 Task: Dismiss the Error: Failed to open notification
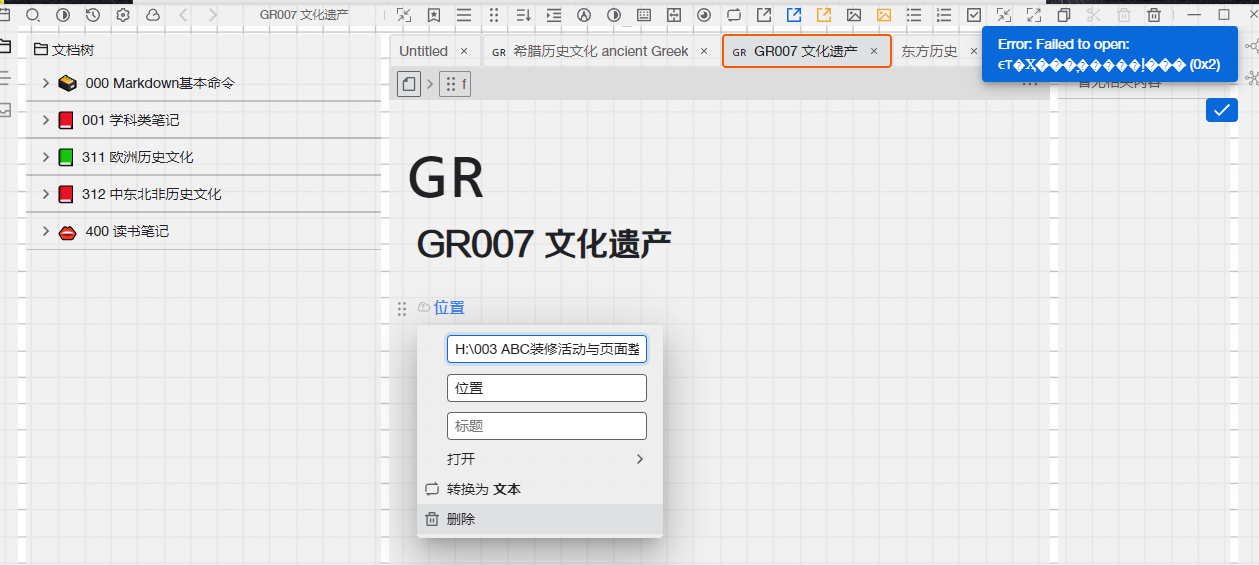pos(1109,54)
